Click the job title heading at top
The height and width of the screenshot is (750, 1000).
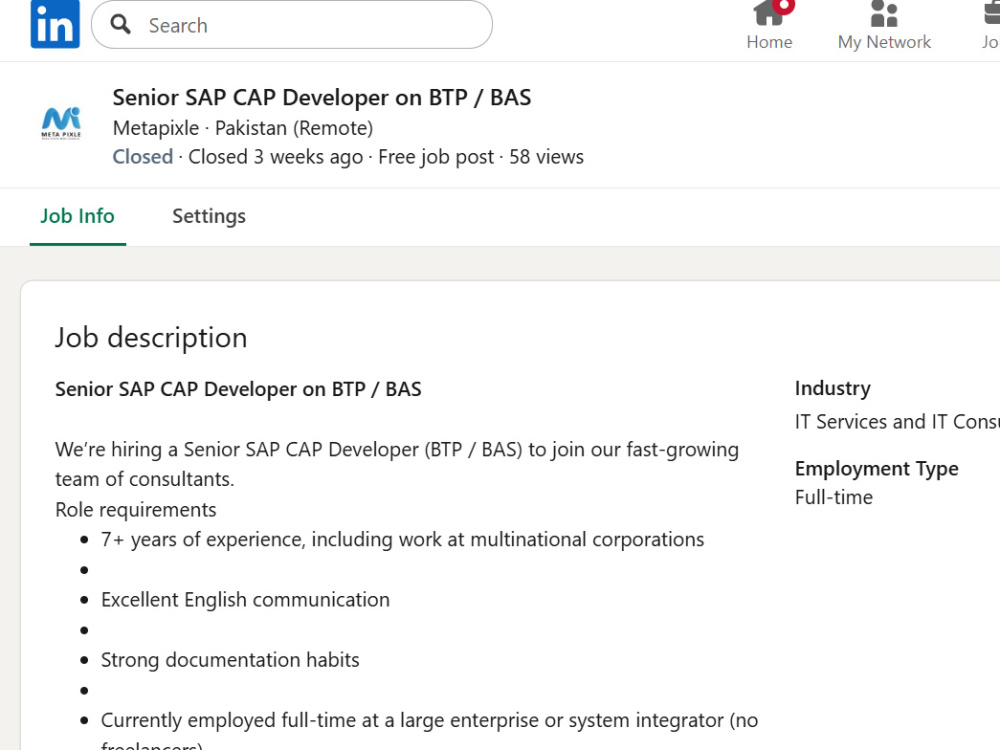321,98
